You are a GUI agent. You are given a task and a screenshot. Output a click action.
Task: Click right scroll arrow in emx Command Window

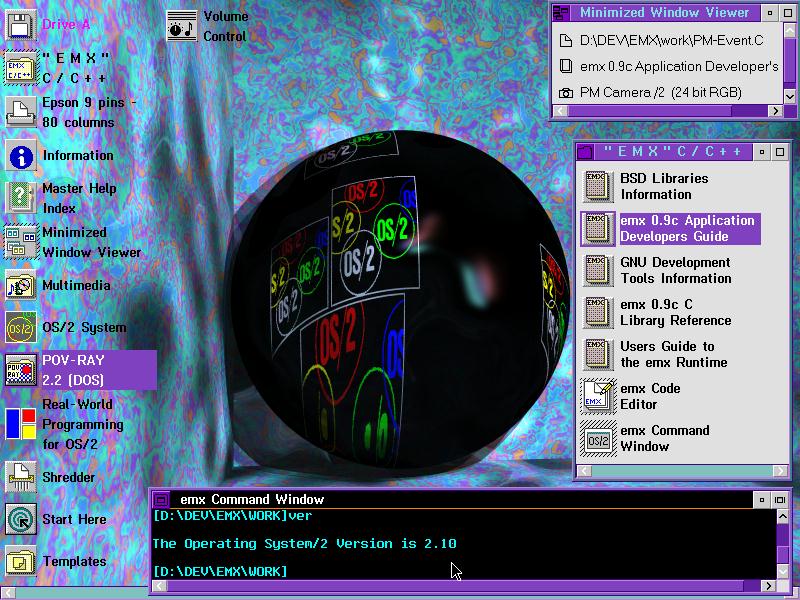[768, 586]
